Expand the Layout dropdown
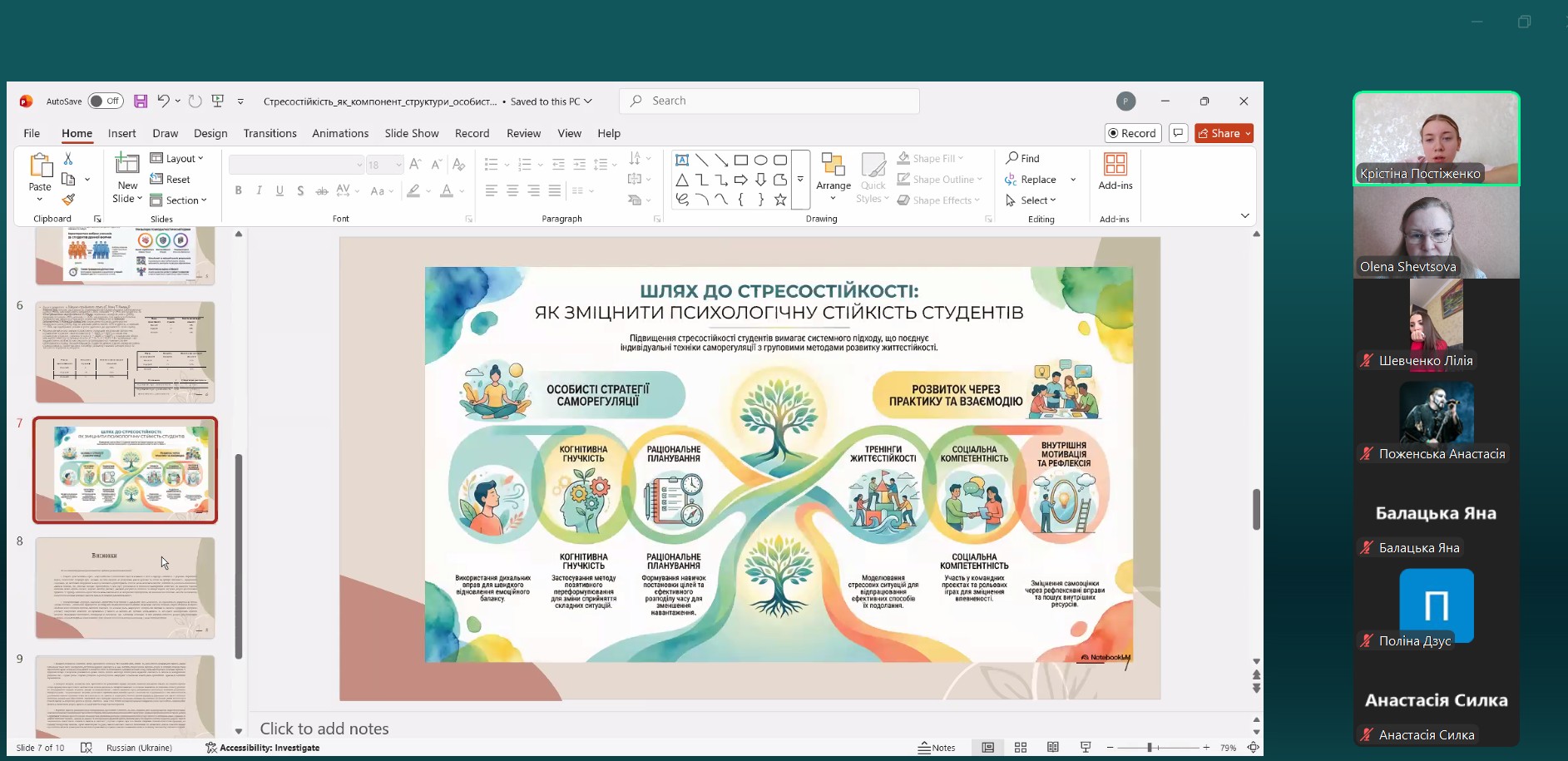 tap(176, 158)
